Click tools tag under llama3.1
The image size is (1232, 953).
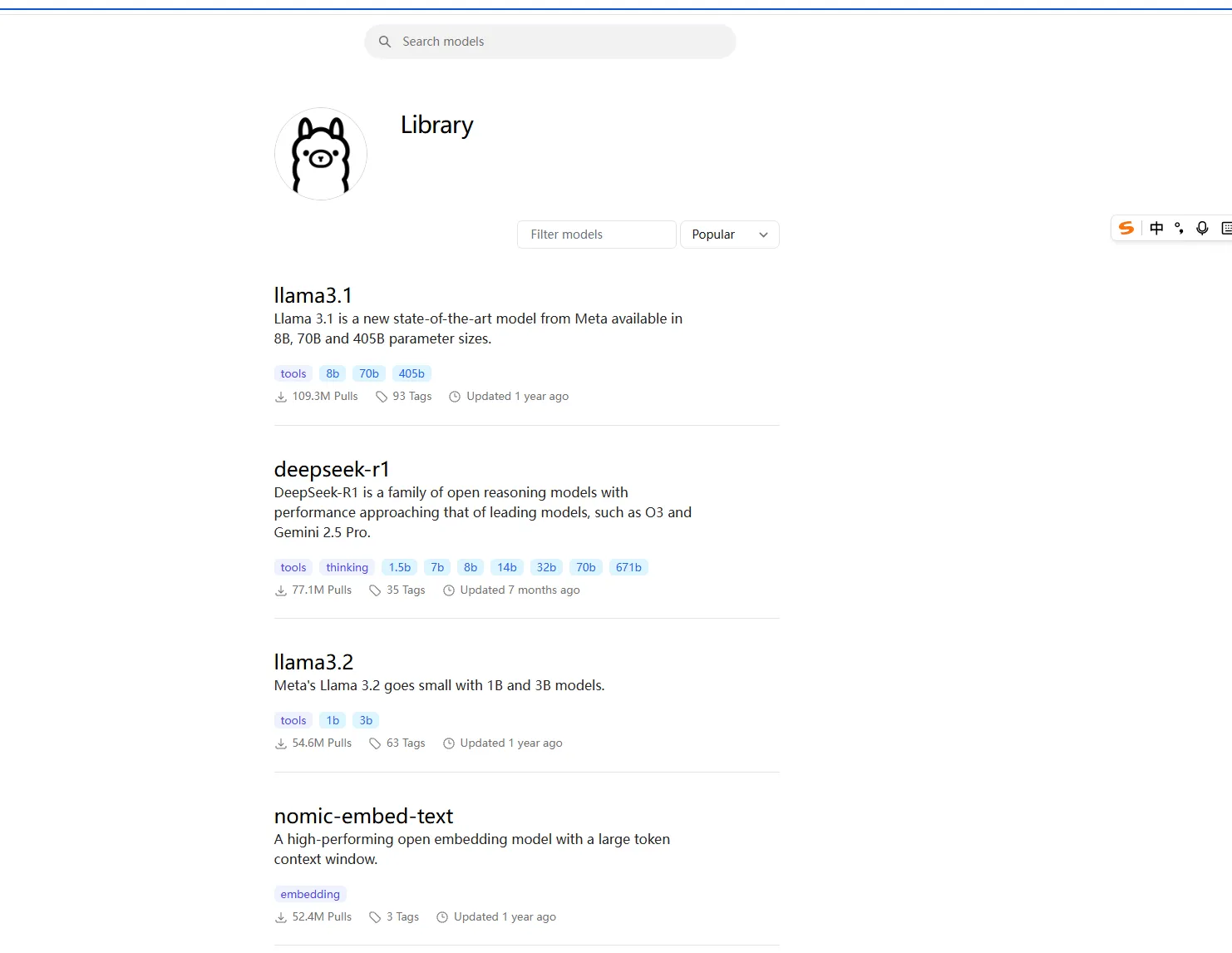[293, 373]
